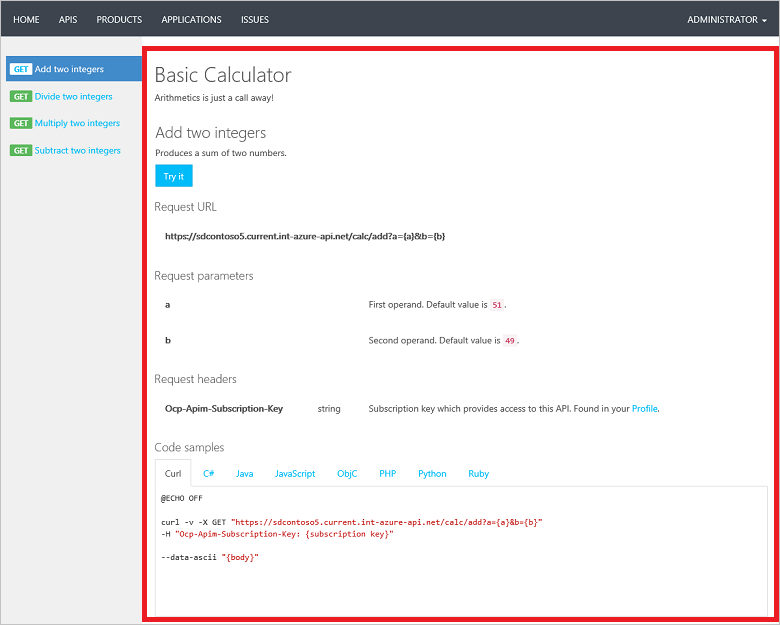The width and height of the screenshot is (780, 625).
Task: Open APPLICATIONS in the navigation bar
Action: pos(192,20)
